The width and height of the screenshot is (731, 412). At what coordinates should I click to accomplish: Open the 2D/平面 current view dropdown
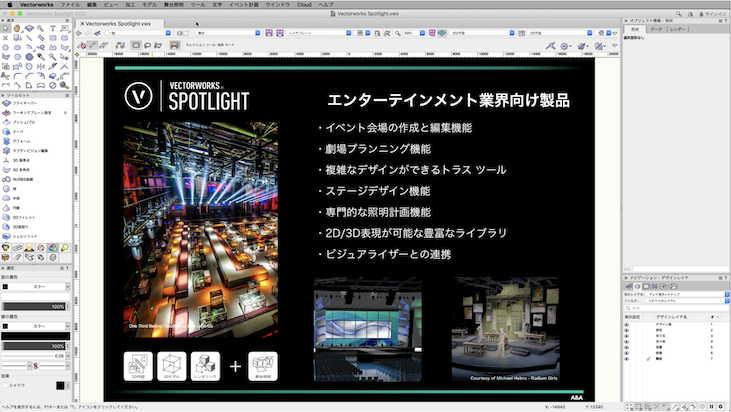coord(483,33)
